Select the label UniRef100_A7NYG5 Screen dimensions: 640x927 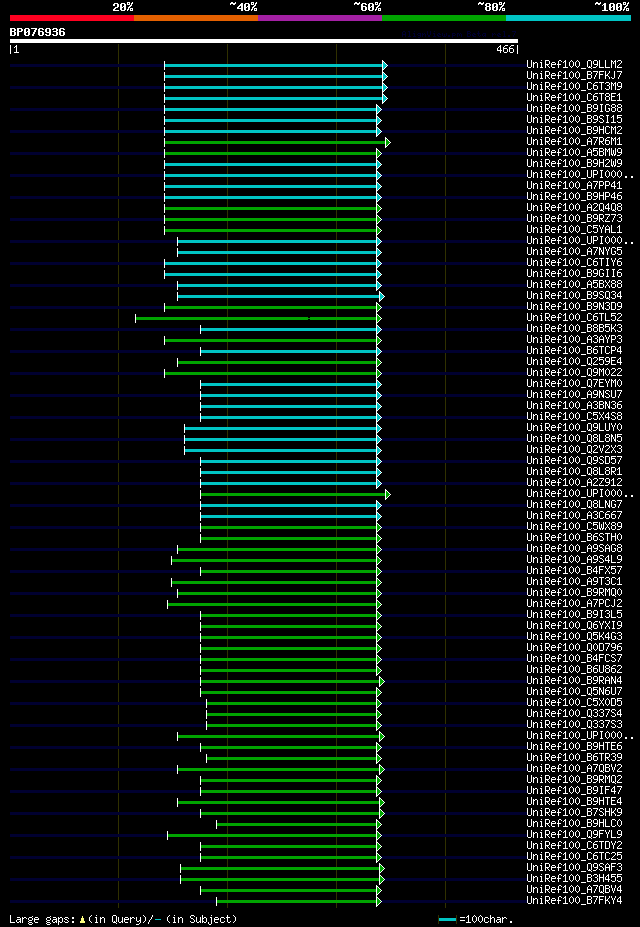click(x=574, y=252)
